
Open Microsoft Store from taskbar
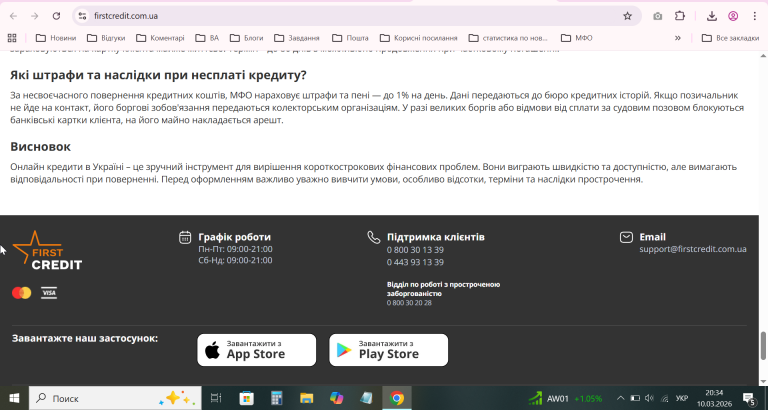pos(246,398)
